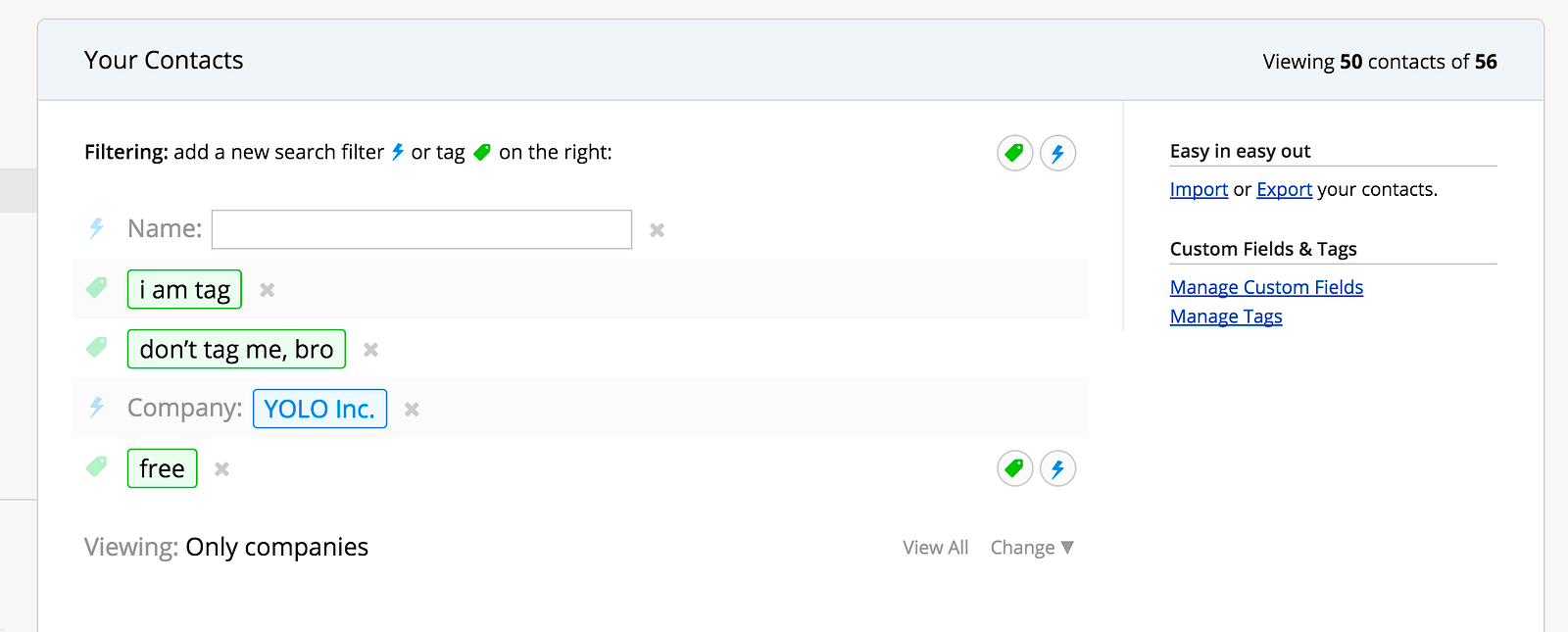Select the YOLO Inc. company chip
The width and height of the screenshot is (1568, 632).
point(319,409)
